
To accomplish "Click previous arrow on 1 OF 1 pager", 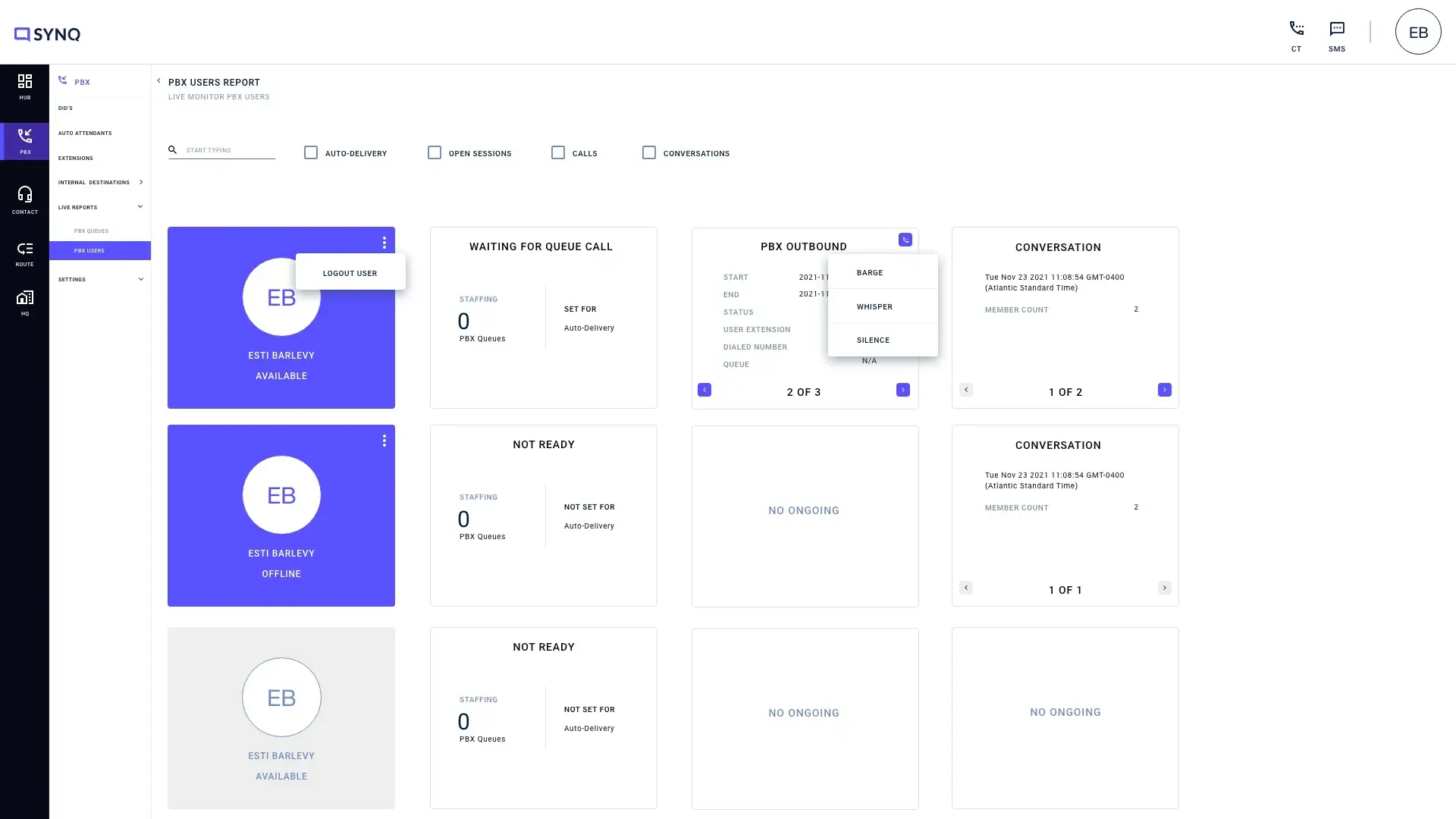I will click(966, 588).
